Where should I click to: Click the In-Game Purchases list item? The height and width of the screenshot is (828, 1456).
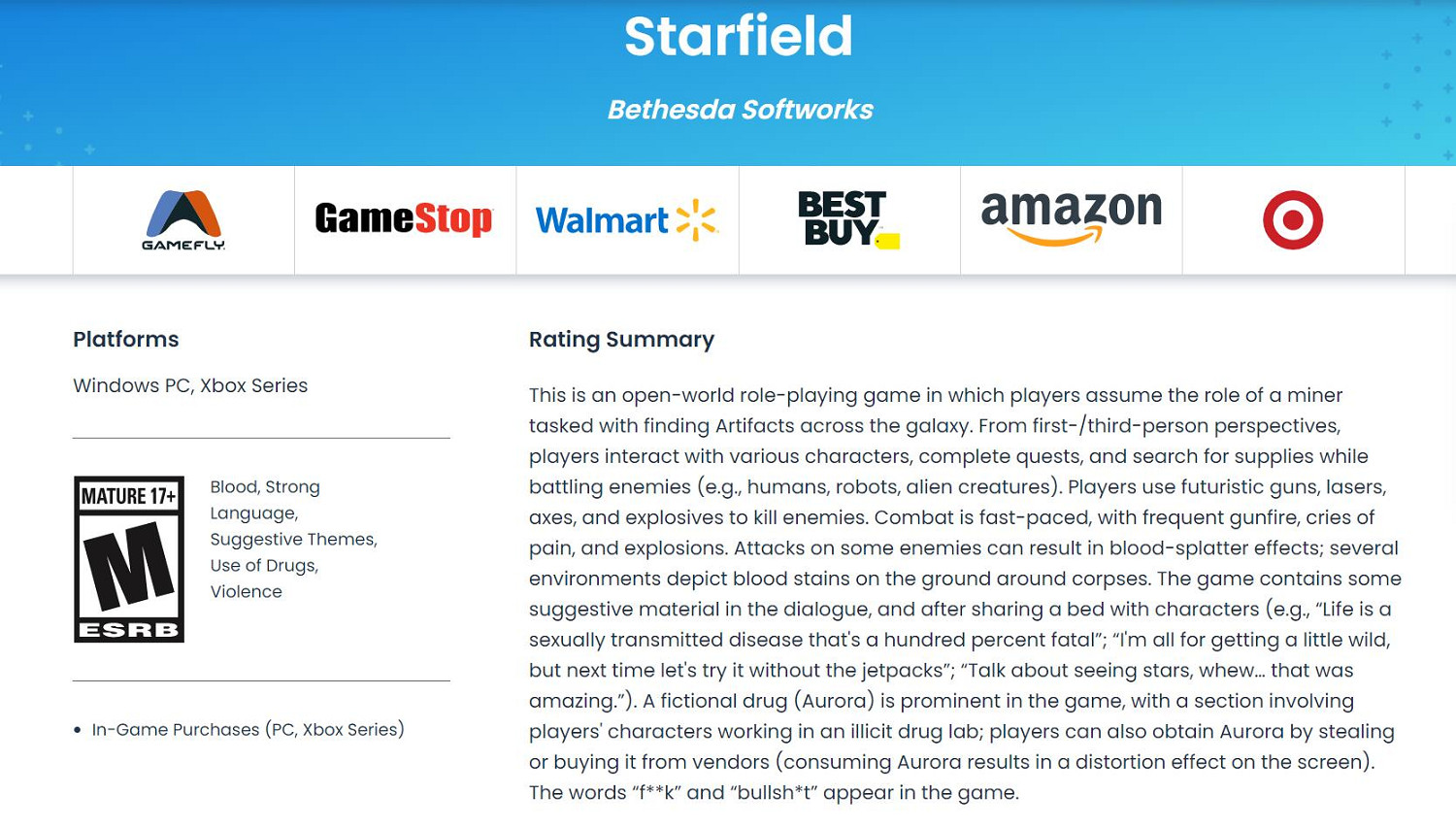coord(248,730)
